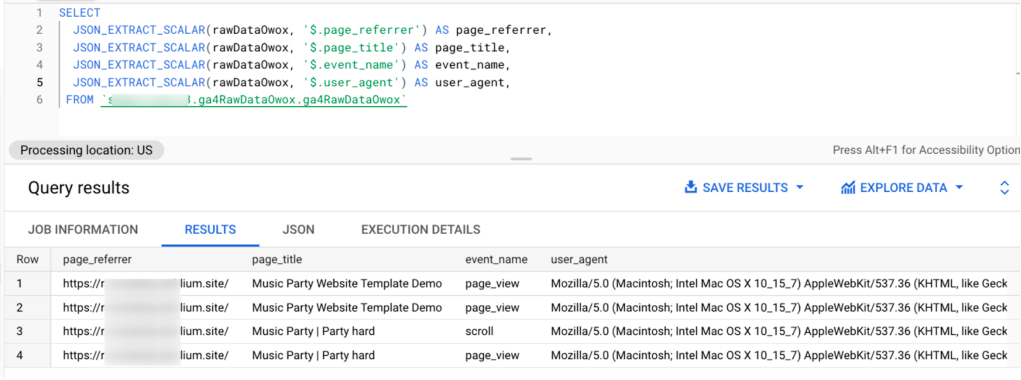Viewport: 1021px width, 380px height.
Task: Switch to the Execution Details tab
Action: pos(421,230)
